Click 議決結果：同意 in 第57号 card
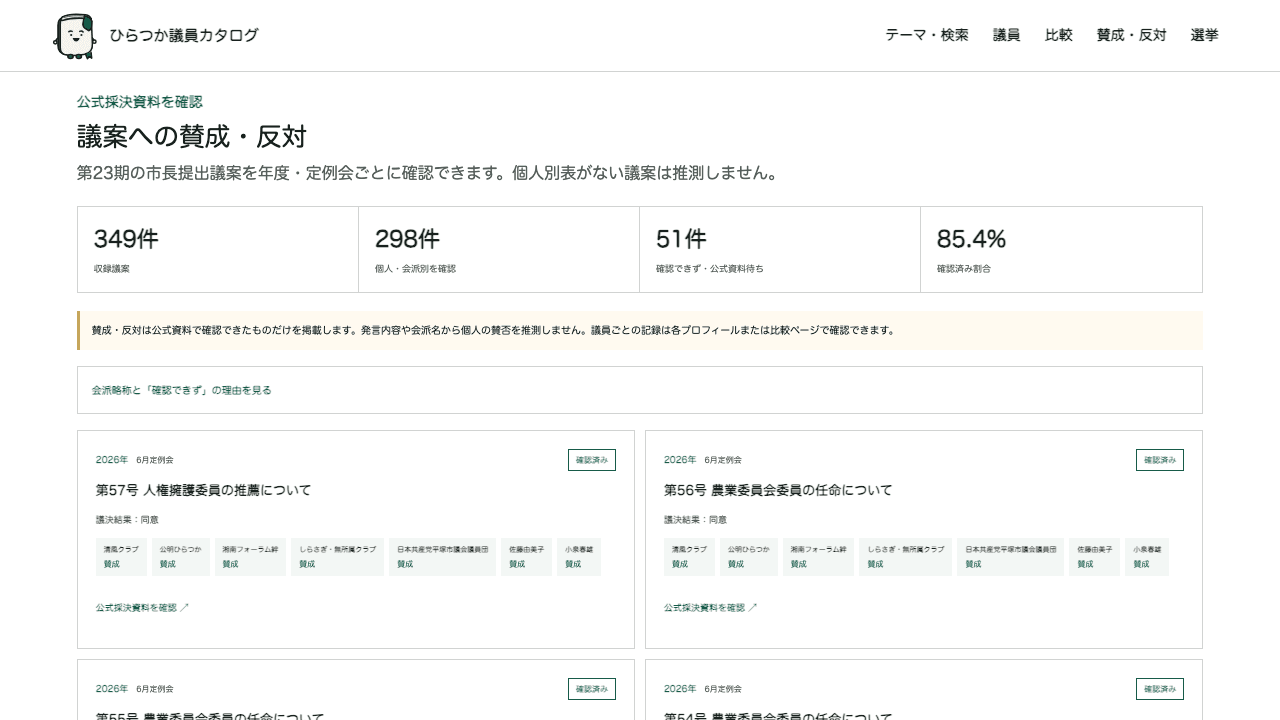This screenshot has width=1280, height=720. [x=127, y=520]
